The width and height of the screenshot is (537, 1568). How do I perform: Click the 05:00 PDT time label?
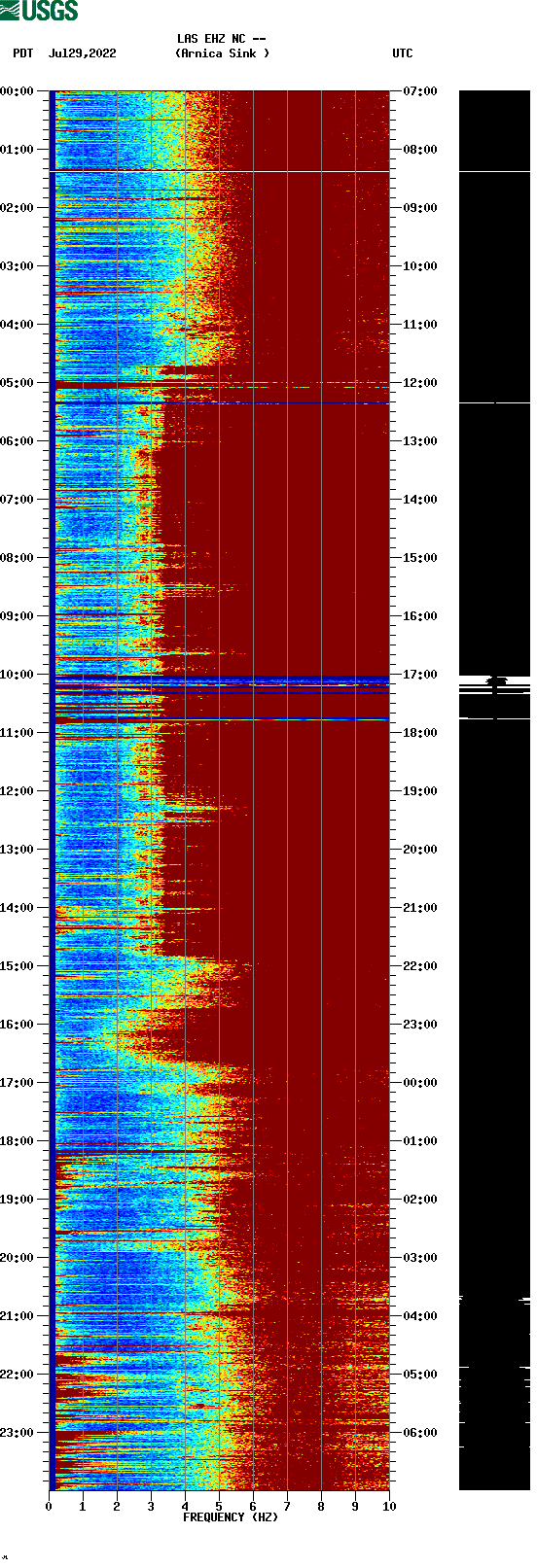pos(17,383)
